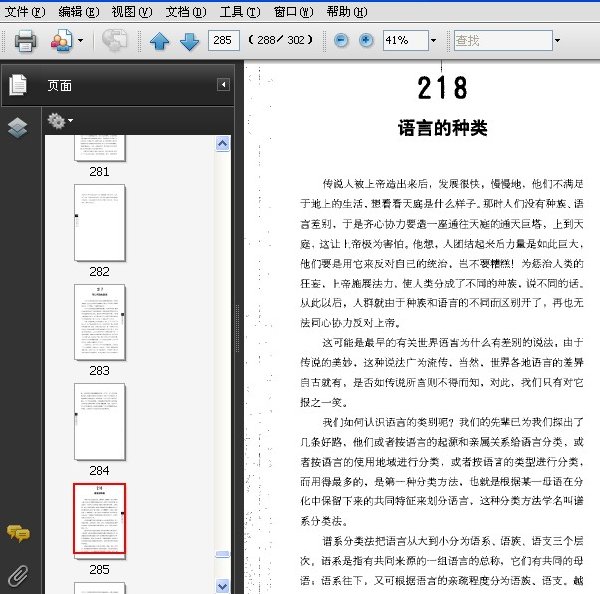Click the 查找 search field

tap(503, 40)
